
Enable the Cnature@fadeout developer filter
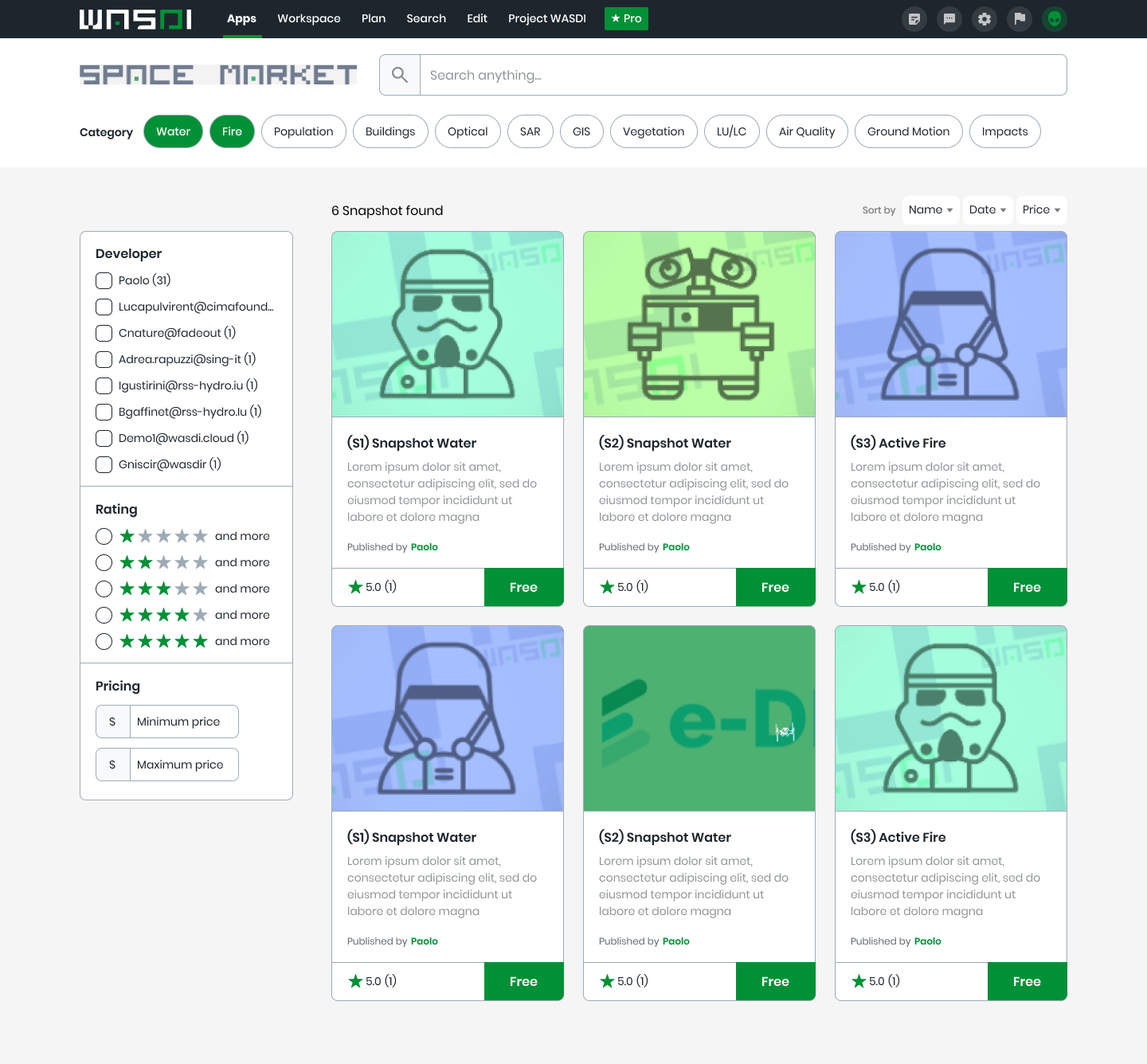click(104, 333)
